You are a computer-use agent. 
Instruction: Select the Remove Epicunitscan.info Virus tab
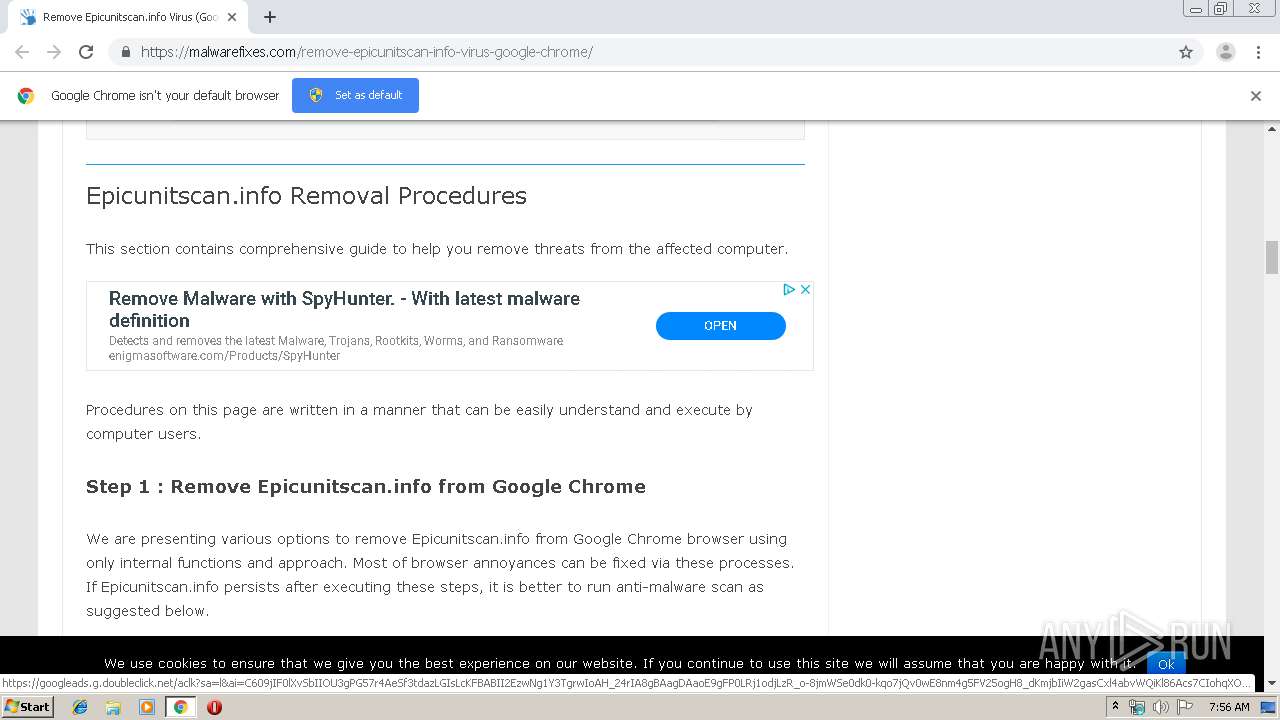[x=127, y=17]
